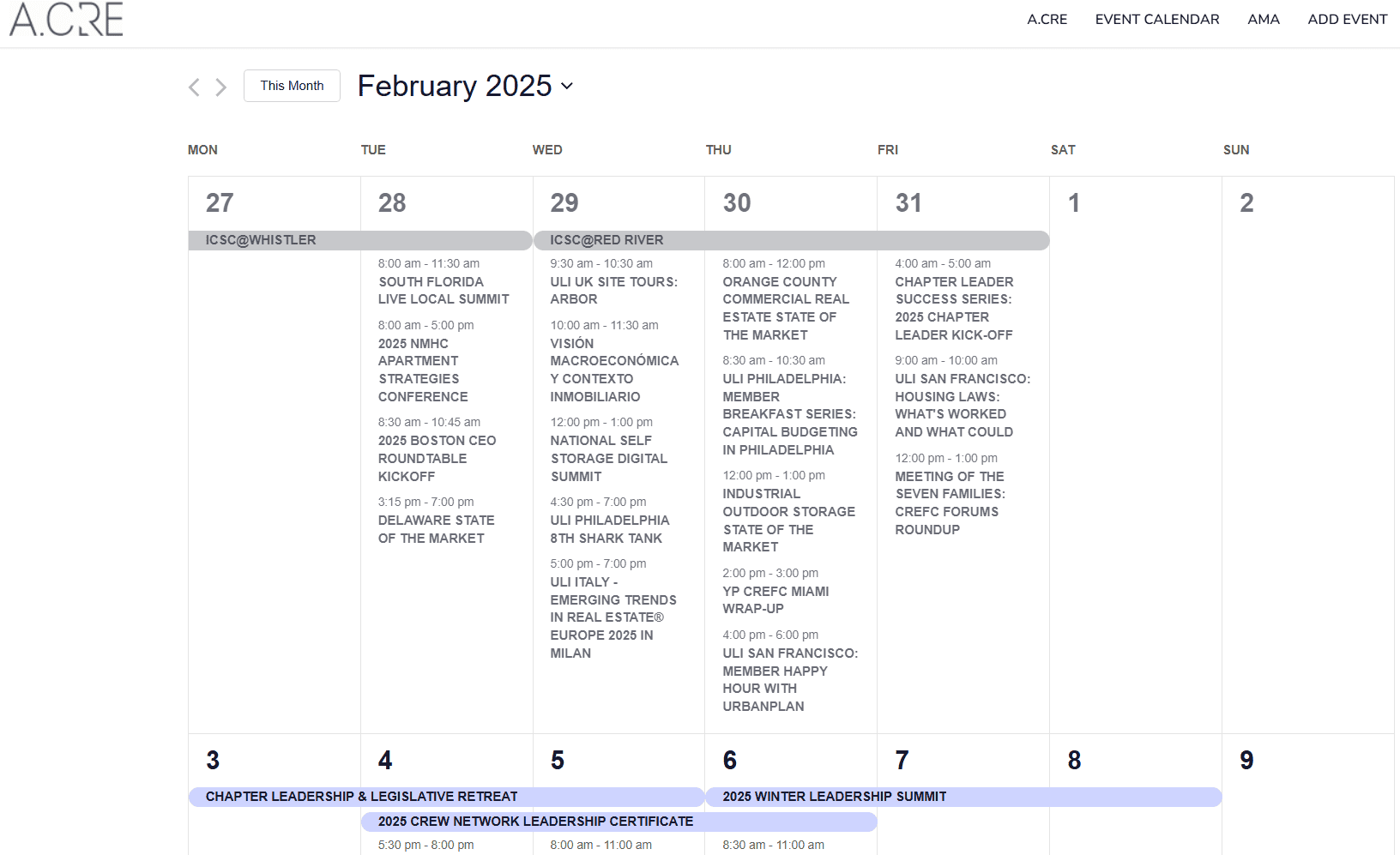1400x855 pixels.
Task: Open ULI Italy Emerging Trends Milan event
Action: [613, 617]
